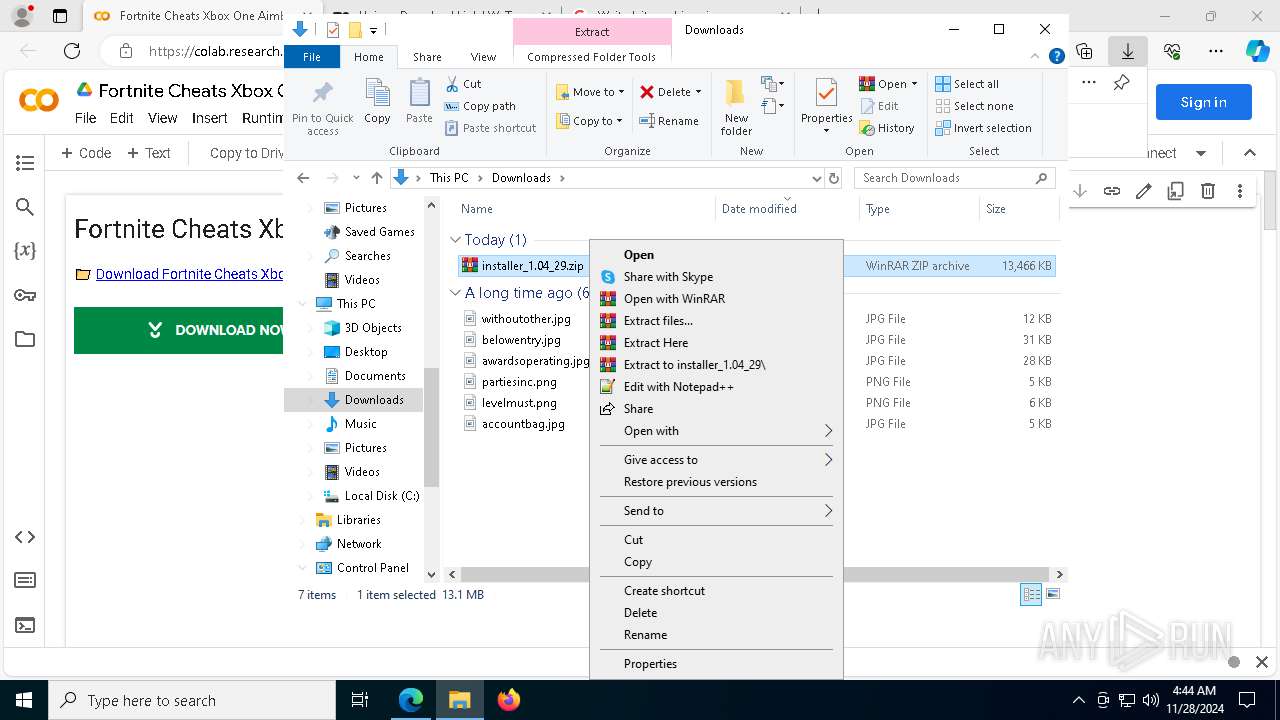Click the Search Downloads field
This screenshot has height=720, width=1280.
(x=954, y=178)
